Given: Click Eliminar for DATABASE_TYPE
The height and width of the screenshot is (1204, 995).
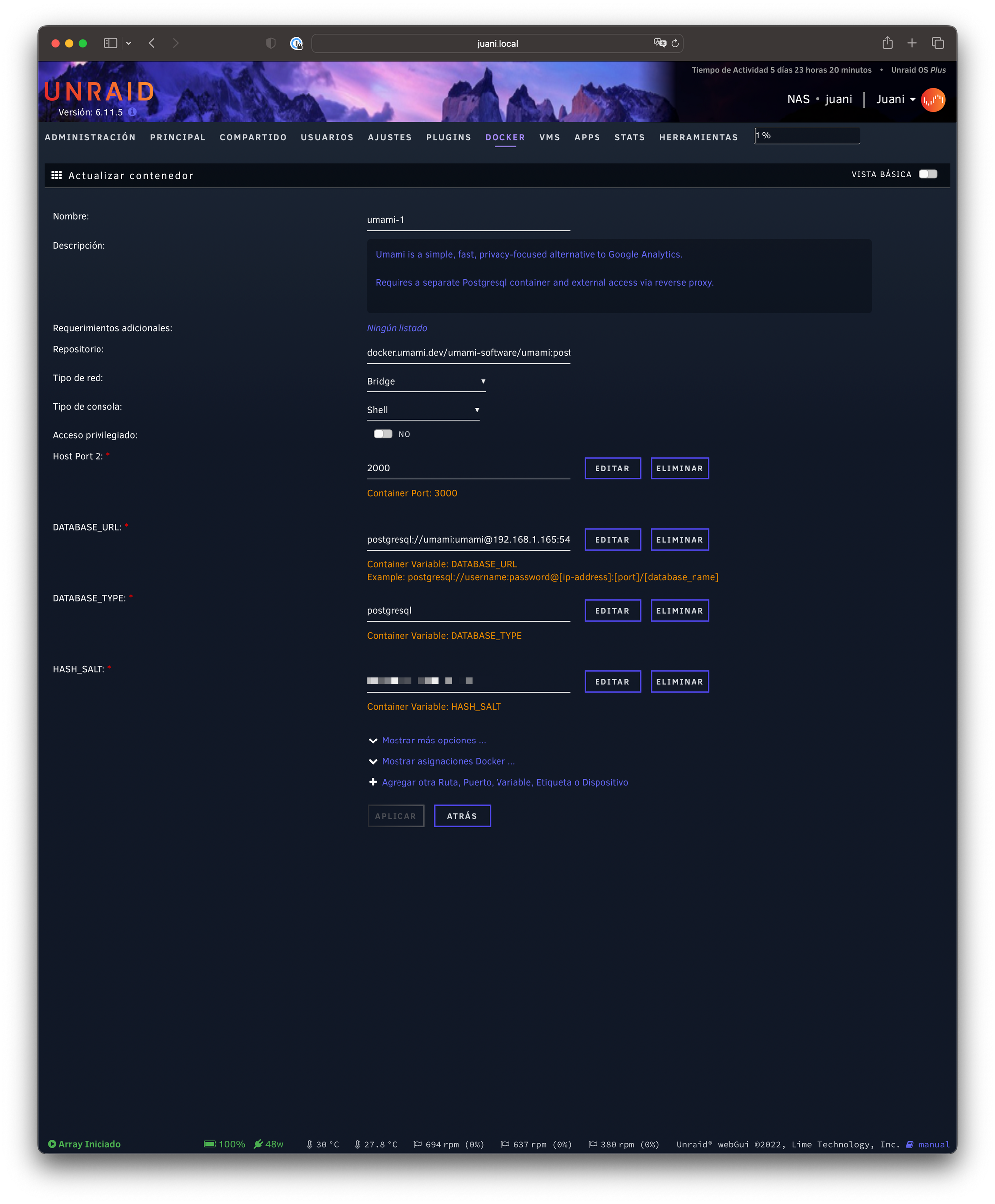Looking at the screenshot, I should coord(680,611).
